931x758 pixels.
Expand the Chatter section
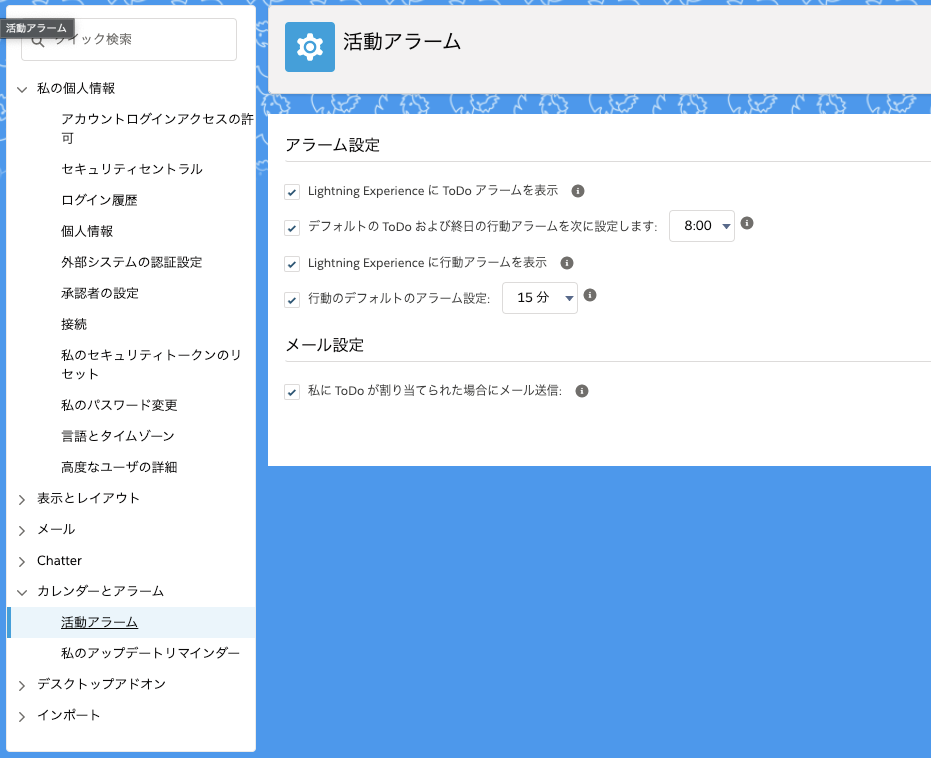pyautogui.click(x=22, y=562)
